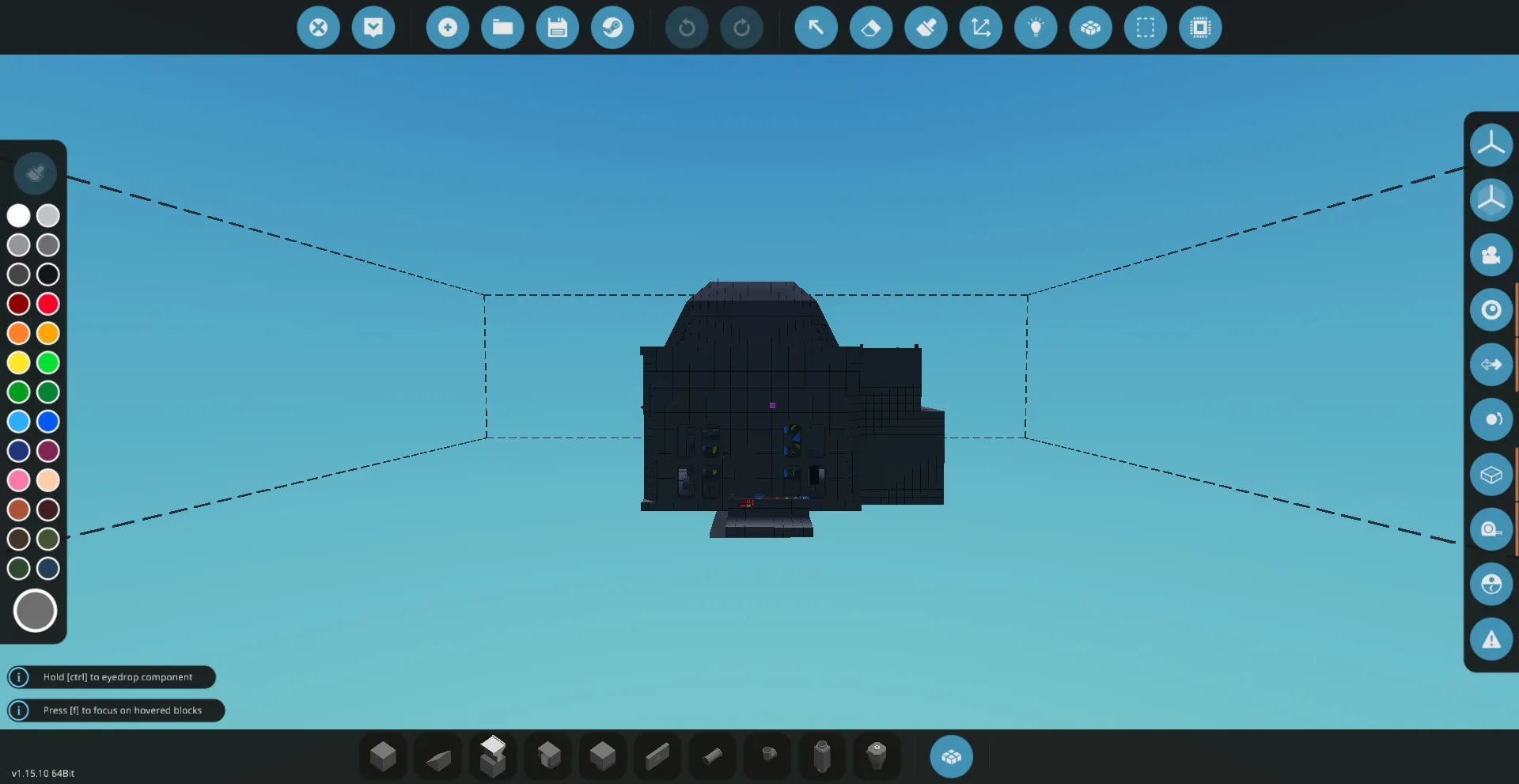Click the lightbulb icon in toolbar
1519x784 pixels.
(1036, 28)
